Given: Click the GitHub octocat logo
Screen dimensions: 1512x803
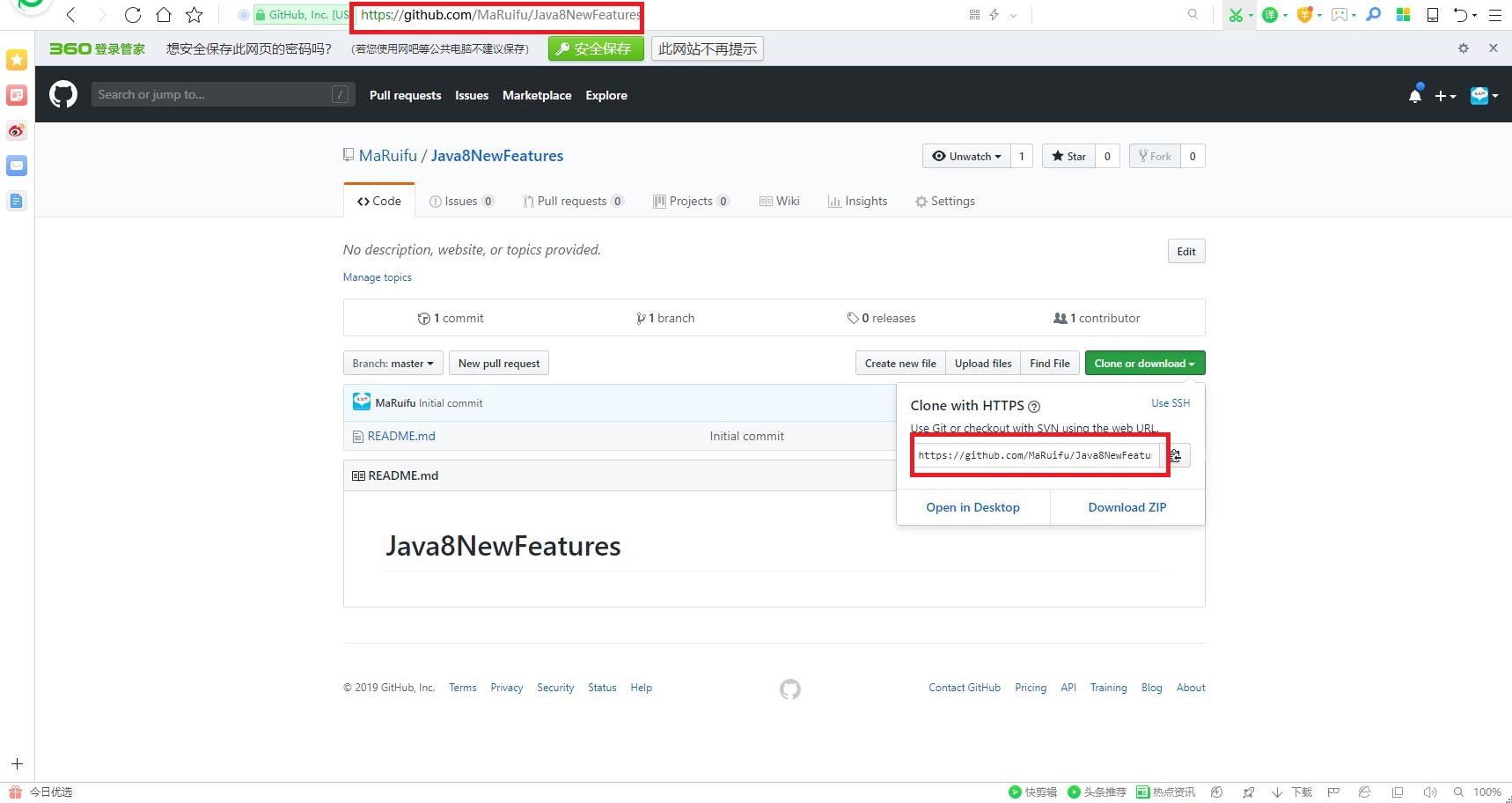Looking at the screenshot, I should coord(63,94).
